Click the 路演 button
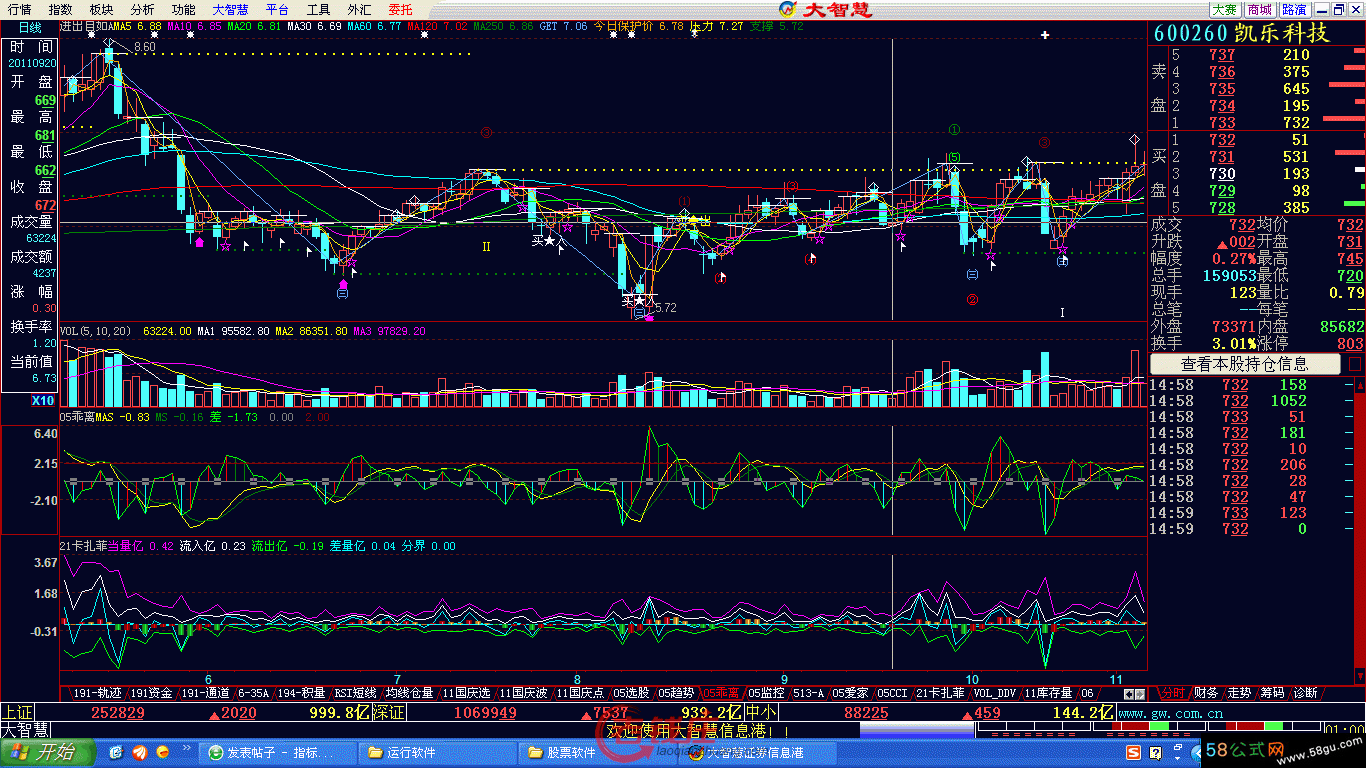The image size is (1366, 768). (x=1294, y=9)
